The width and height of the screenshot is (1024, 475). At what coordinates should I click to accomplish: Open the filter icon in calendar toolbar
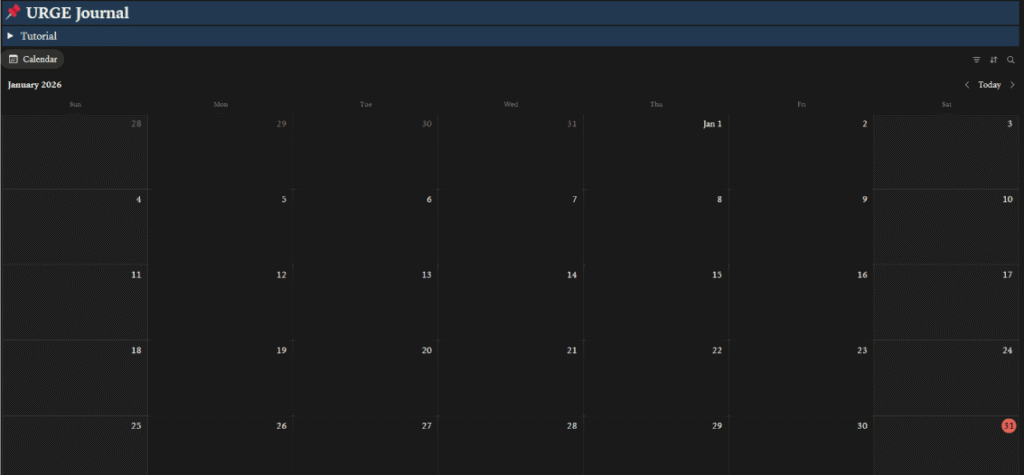tap(977, 60)
